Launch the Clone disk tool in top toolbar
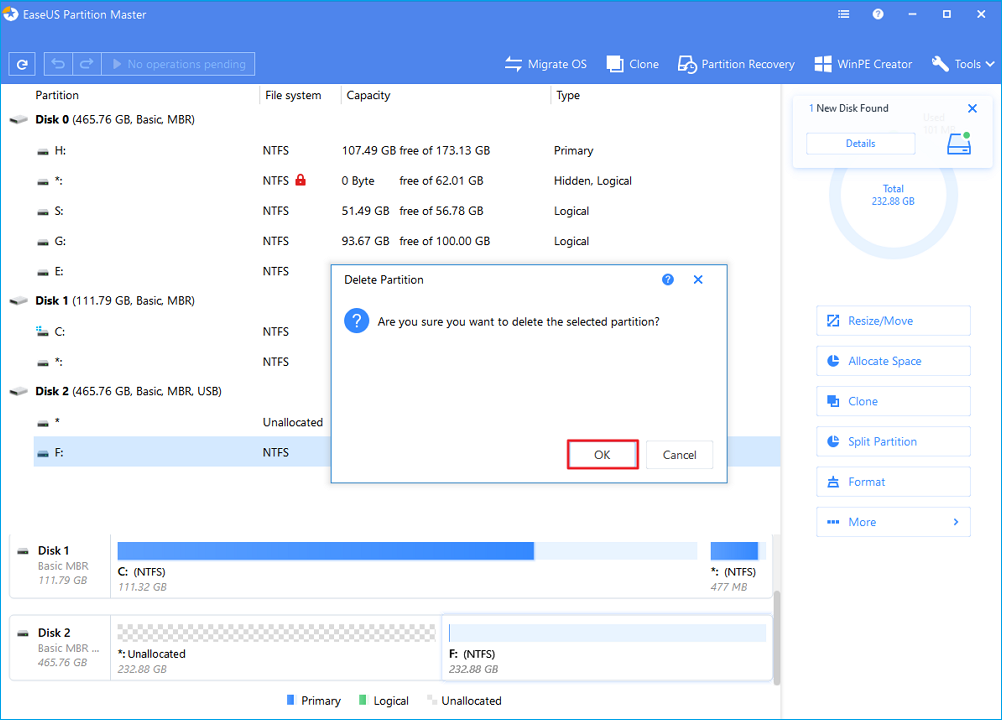The width and height of the screenshot is (1002, 720). [x=632, y=64]
